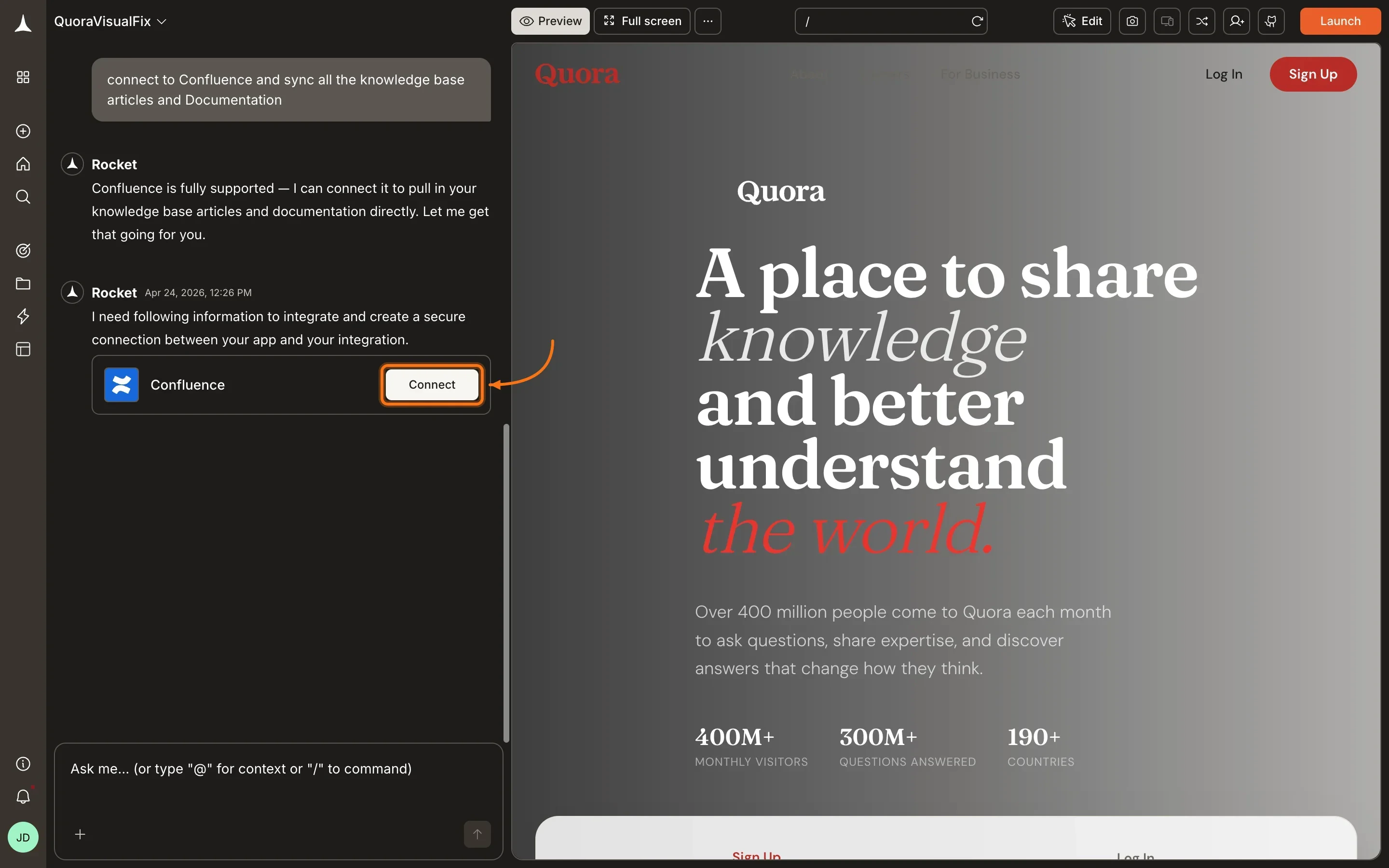This screenshot has width=1389, height=868.
Task: Click the lightning quick-actions sidebar icon
Action: pos(23,316)
